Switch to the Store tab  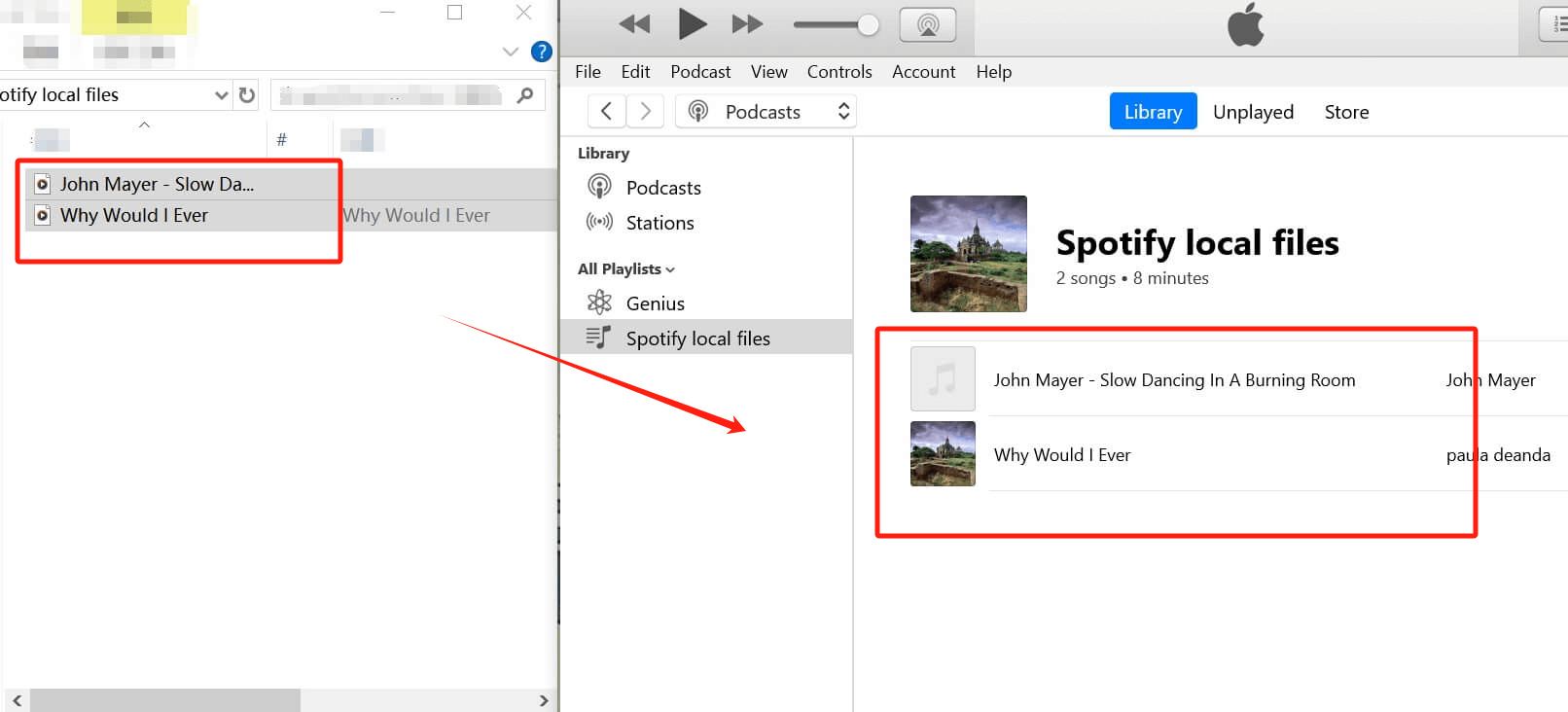tap(1346, 112)
